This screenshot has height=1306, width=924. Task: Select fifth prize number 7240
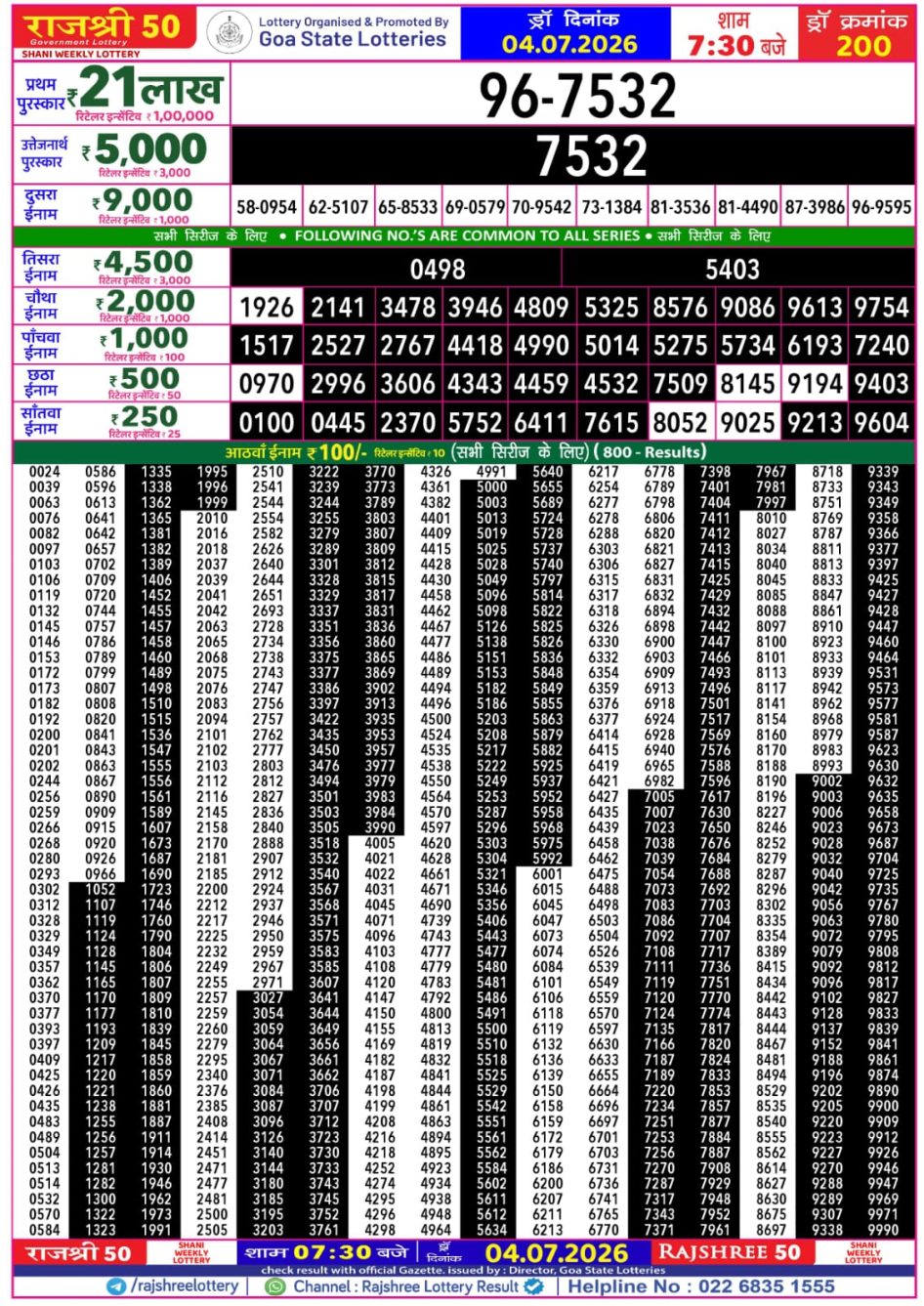pyautogui.click(x=882, y=346)
